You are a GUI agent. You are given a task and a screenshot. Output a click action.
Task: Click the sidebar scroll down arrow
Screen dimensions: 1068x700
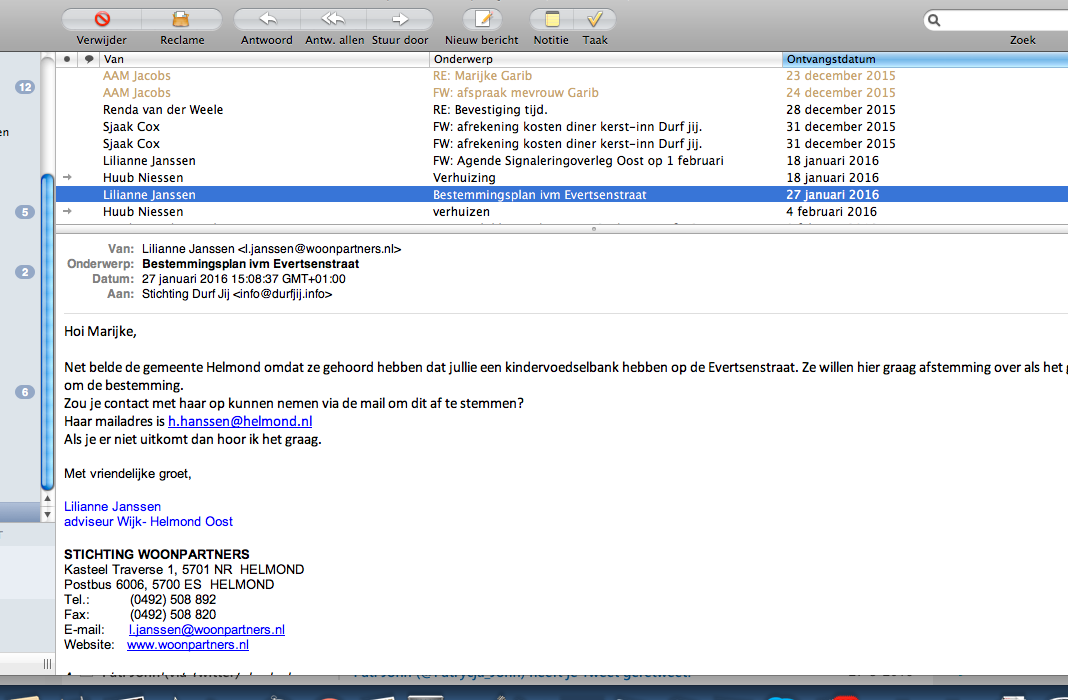(48, 515)
